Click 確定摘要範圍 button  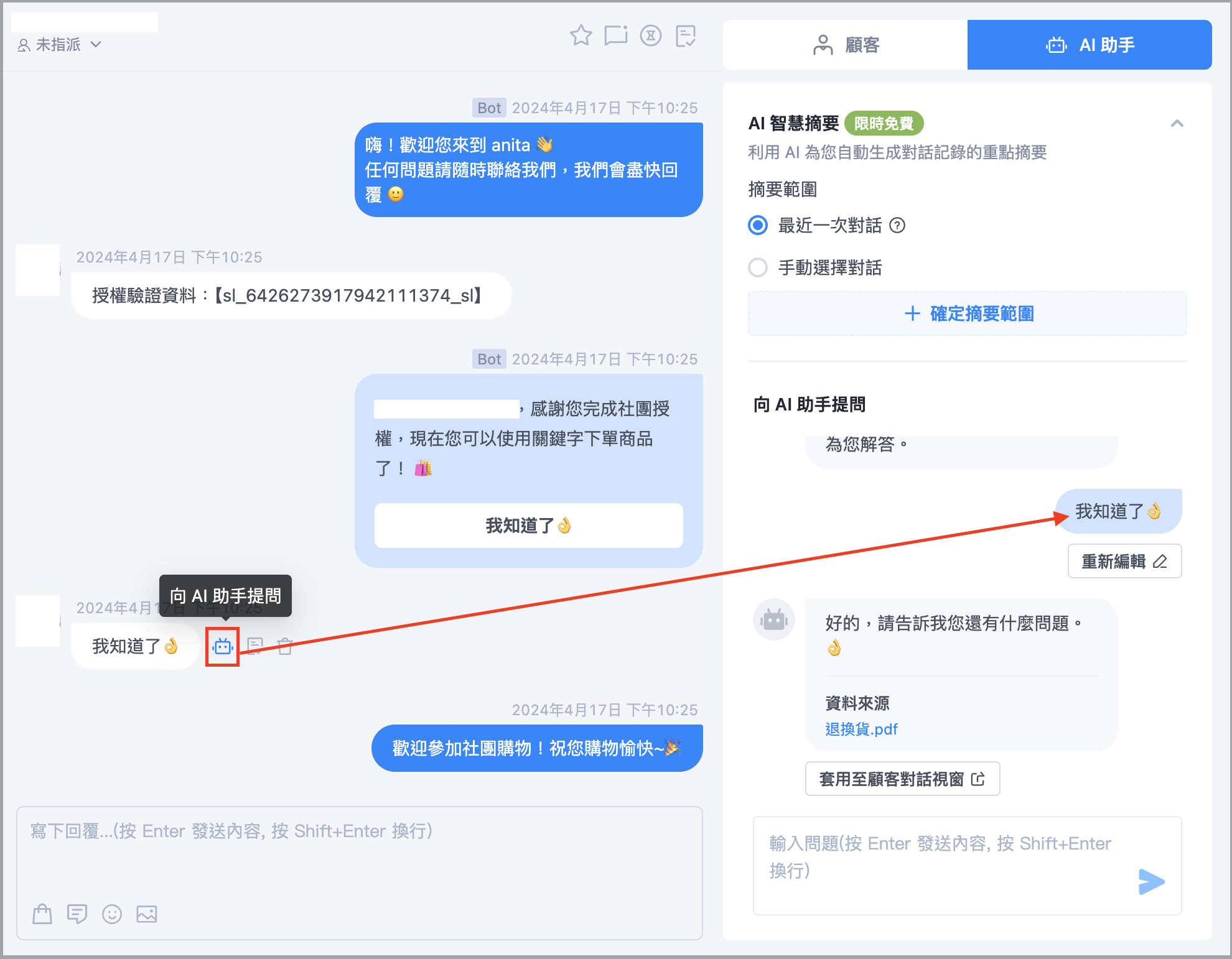pyautogui.click(x=968, y=313)
